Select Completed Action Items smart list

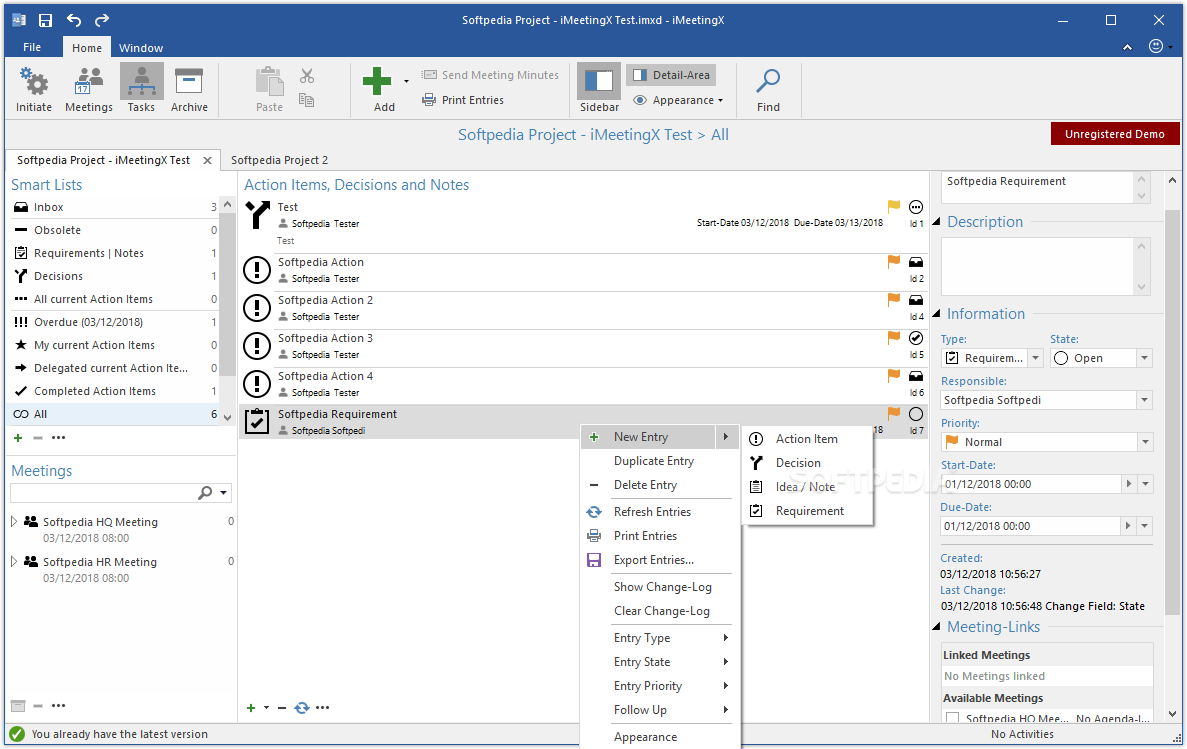pyautogui.click(x=114, y=391)
